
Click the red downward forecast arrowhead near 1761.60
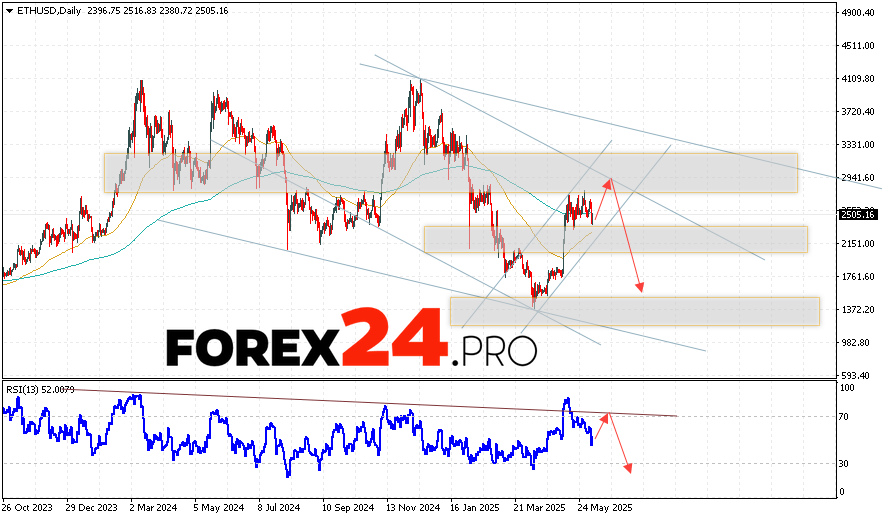640,287
